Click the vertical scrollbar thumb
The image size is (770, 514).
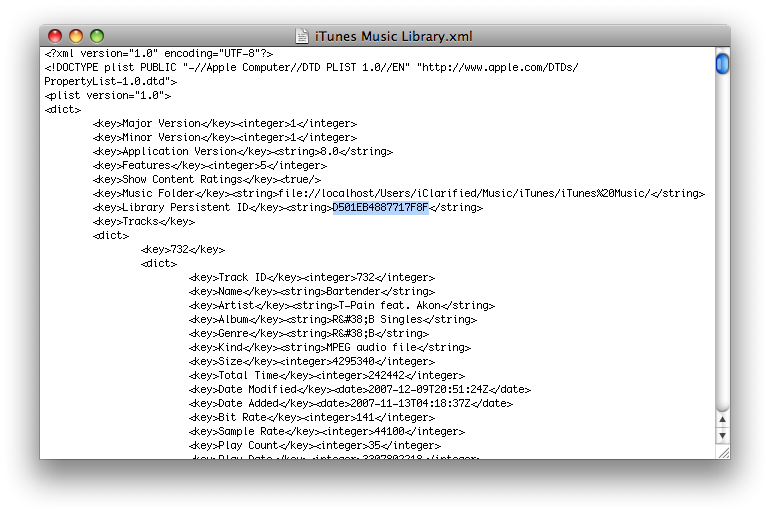click(722, 64)
